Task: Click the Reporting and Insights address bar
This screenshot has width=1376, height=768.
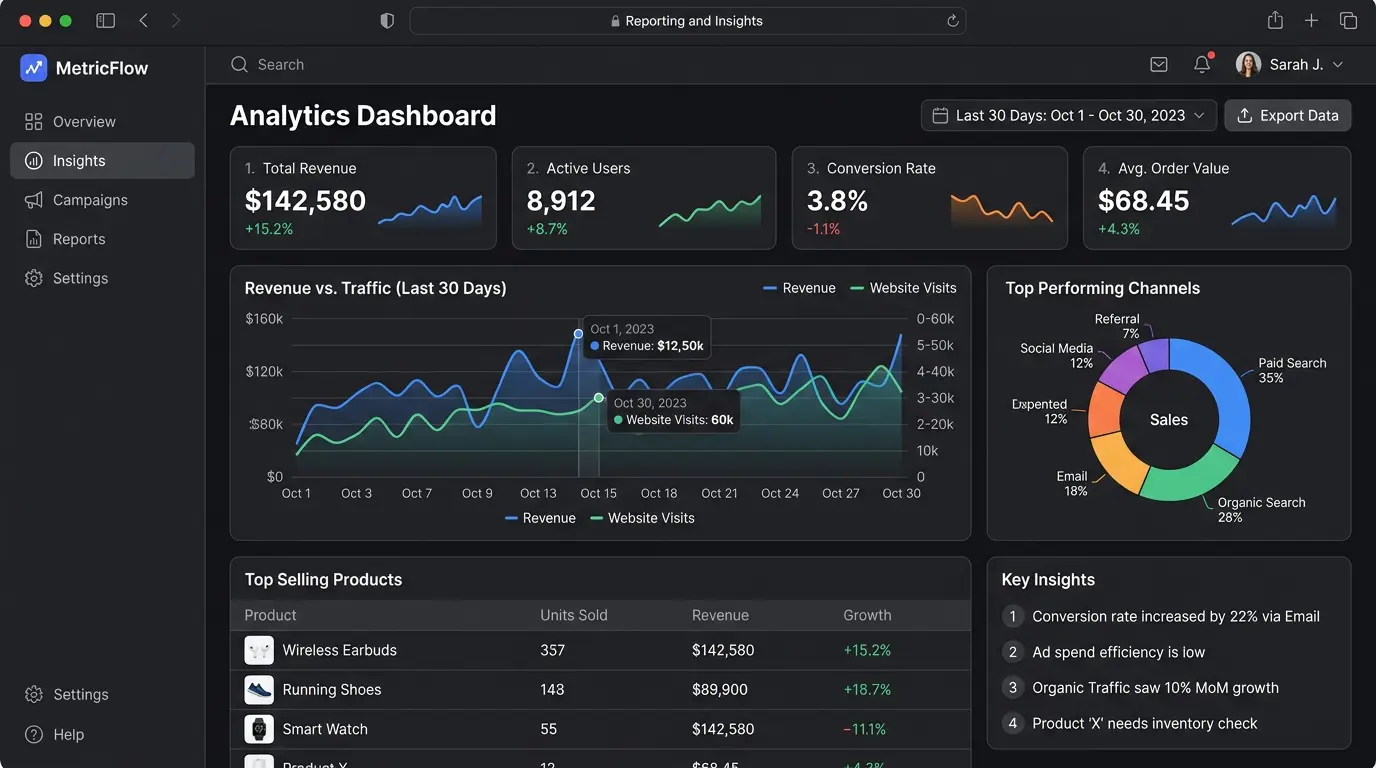Action: tap(688, 21)
